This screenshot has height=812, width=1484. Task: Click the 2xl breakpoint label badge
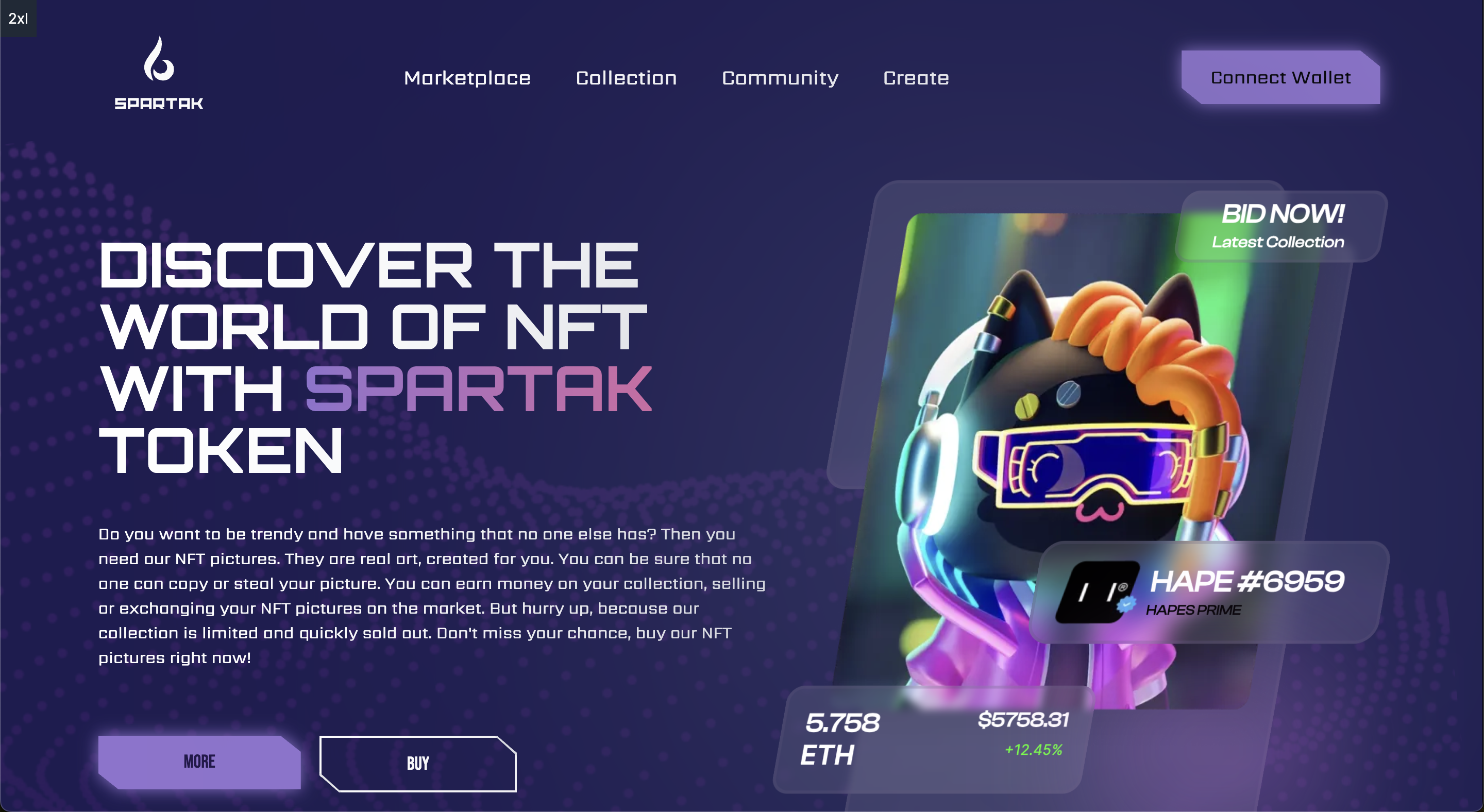(x=19, y=19)
